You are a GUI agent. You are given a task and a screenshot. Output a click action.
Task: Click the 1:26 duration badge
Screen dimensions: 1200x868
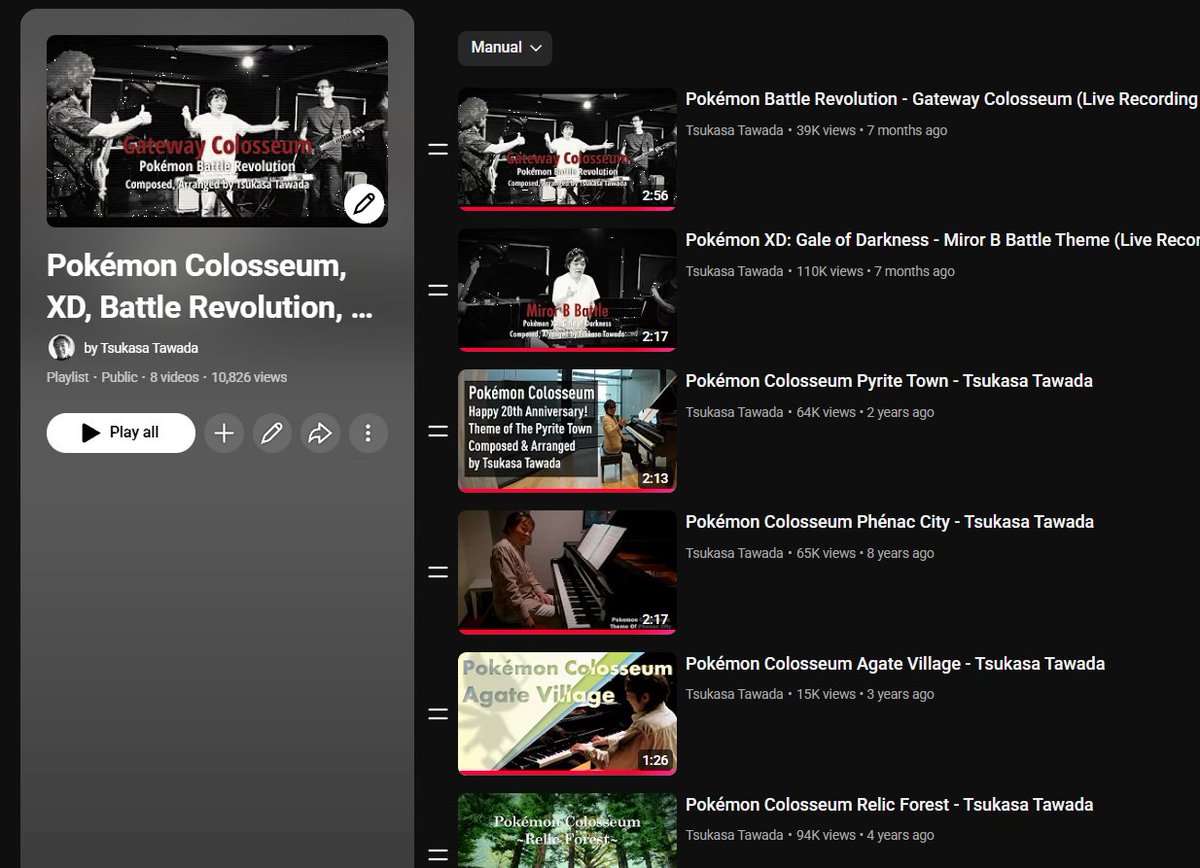(x=655, y=760)
